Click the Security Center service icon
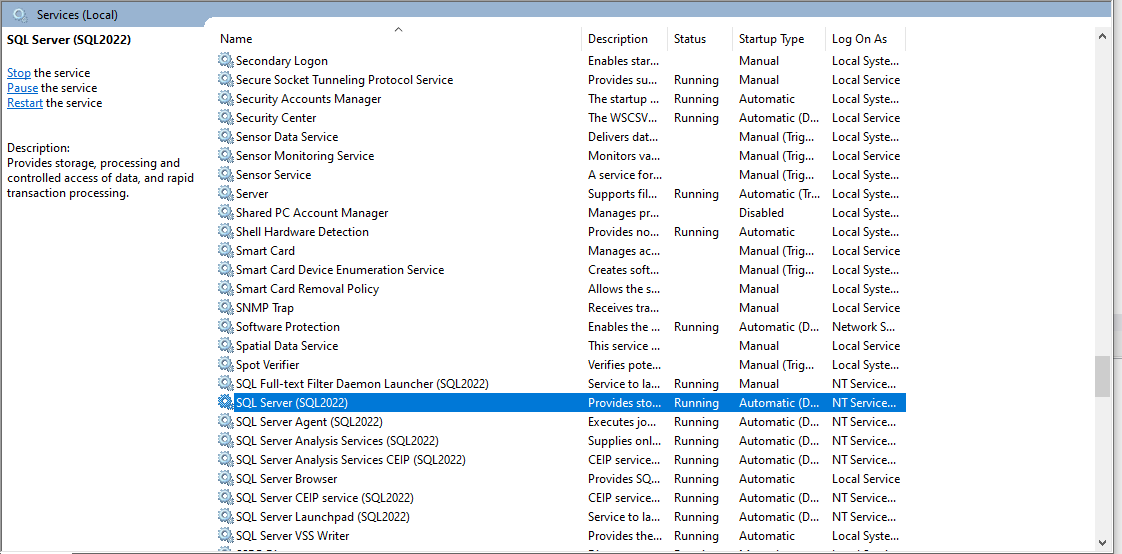Screen dimensions: 1122x554 coord(225,117)
